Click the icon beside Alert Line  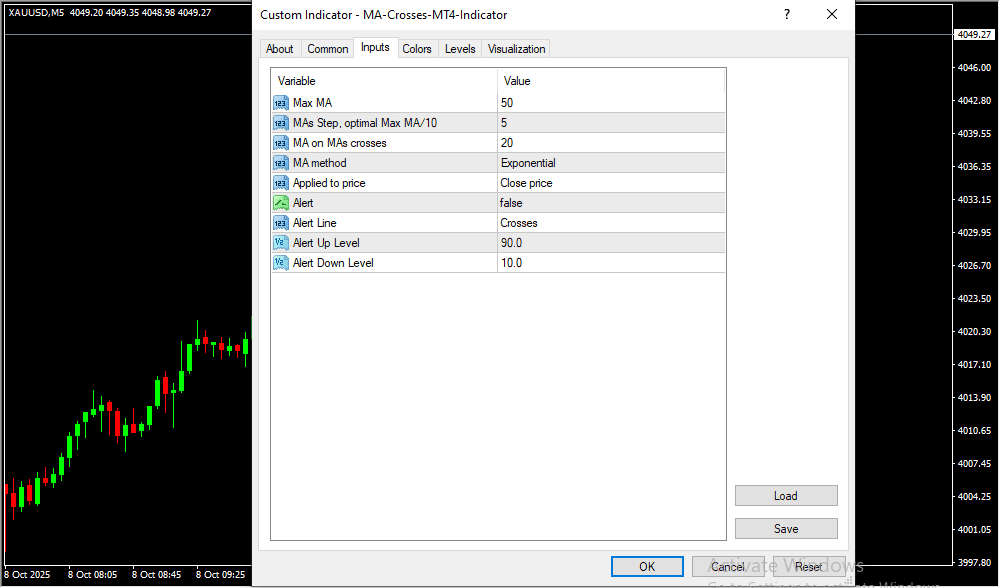(x=280, y=223)
